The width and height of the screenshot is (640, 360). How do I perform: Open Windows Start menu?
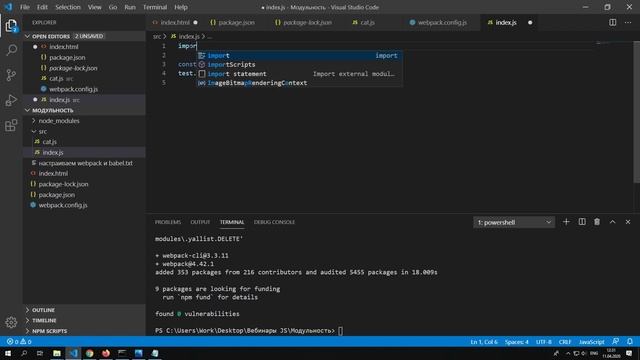point(8,353)
